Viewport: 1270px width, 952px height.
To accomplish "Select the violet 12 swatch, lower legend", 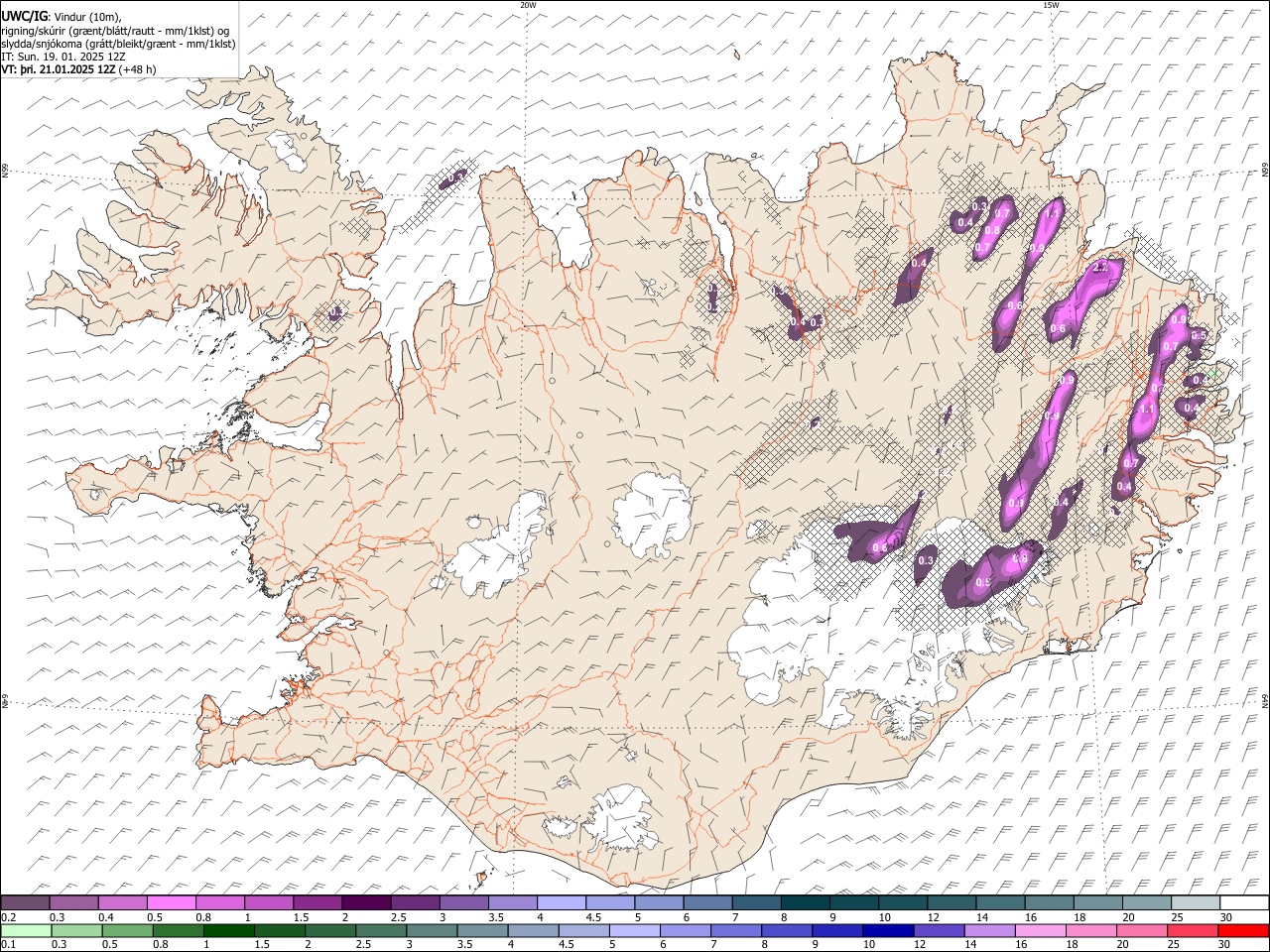I will click(939, 931).
